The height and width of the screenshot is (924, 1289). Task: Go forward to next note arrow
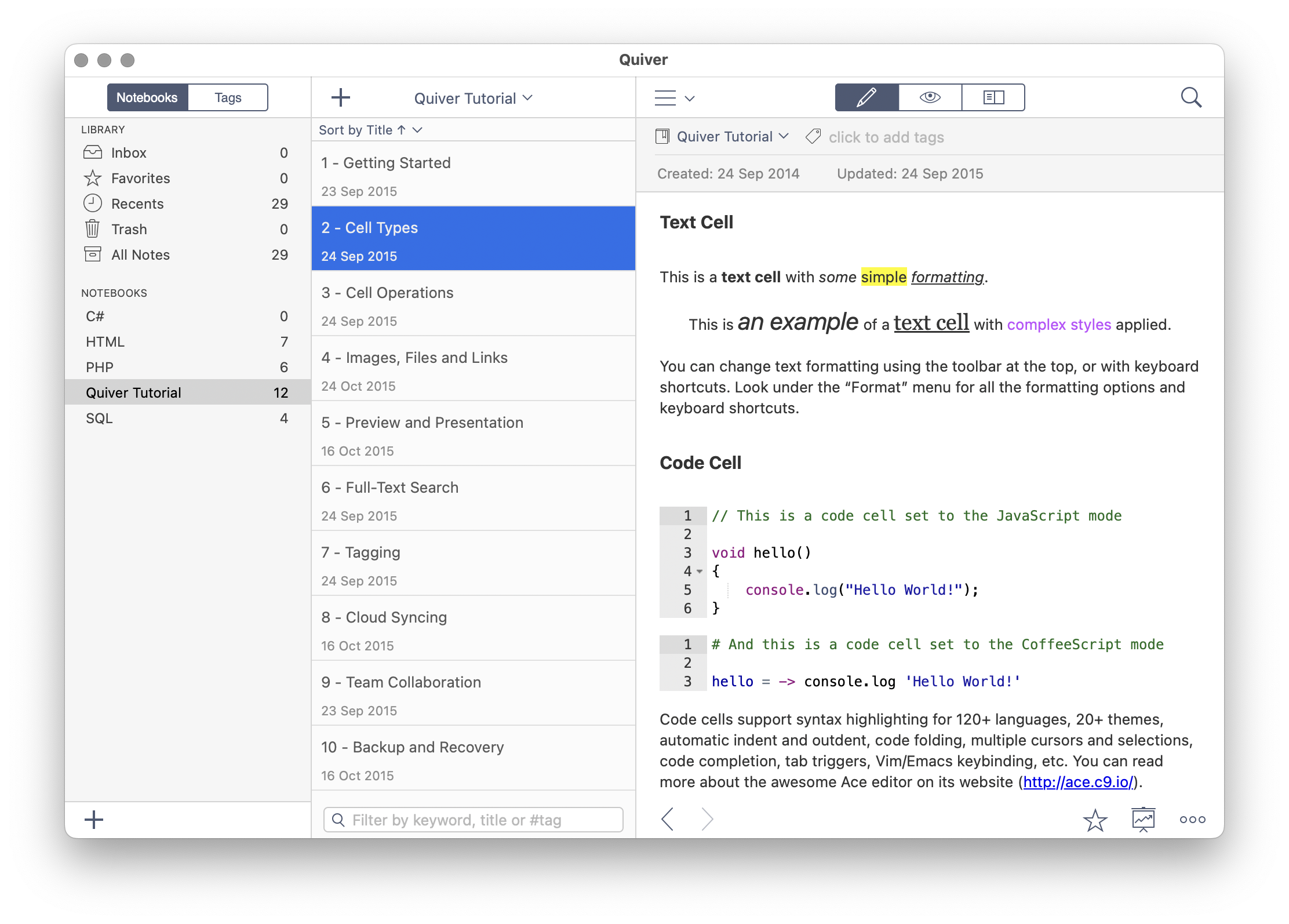click(707, 819)
